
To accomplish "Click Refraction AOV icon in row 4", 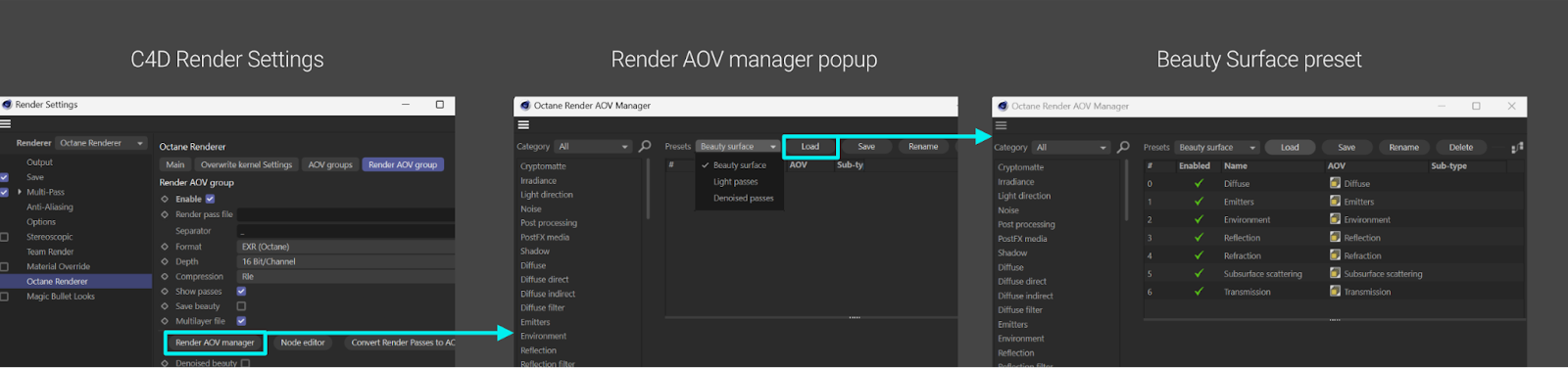I will pos(1335,255).
